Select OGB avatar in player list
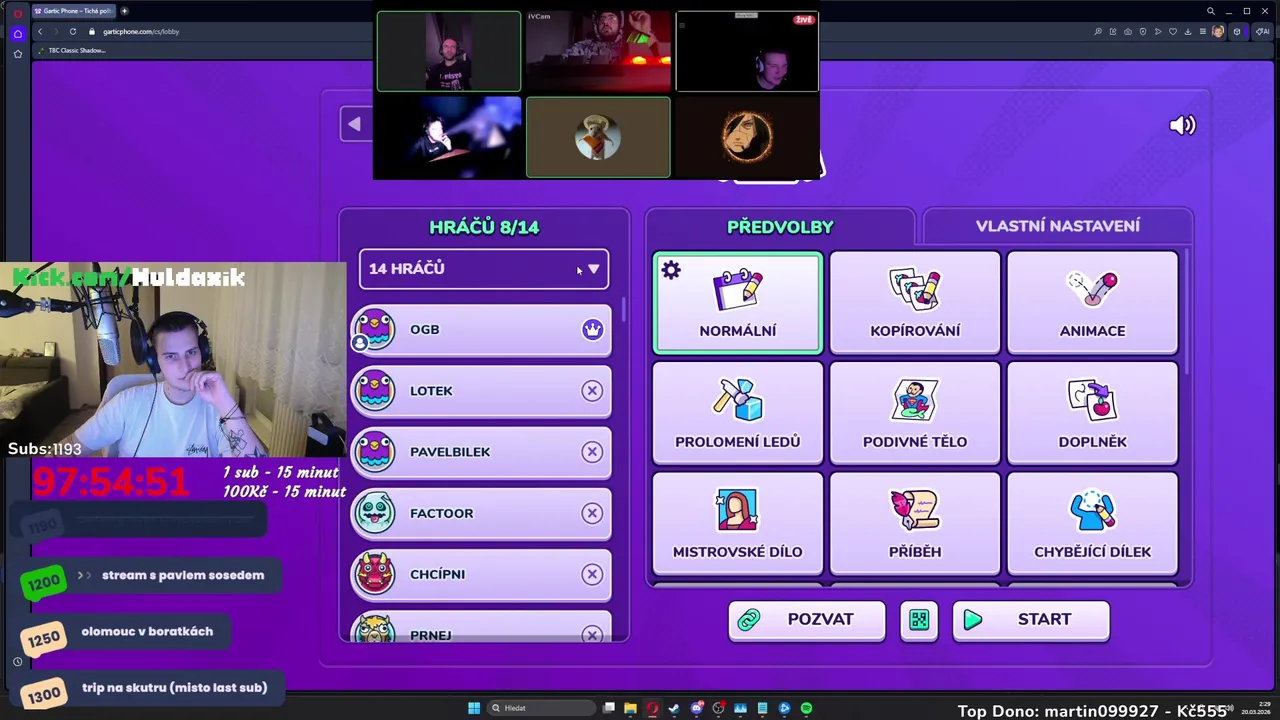 pos(375,330)
